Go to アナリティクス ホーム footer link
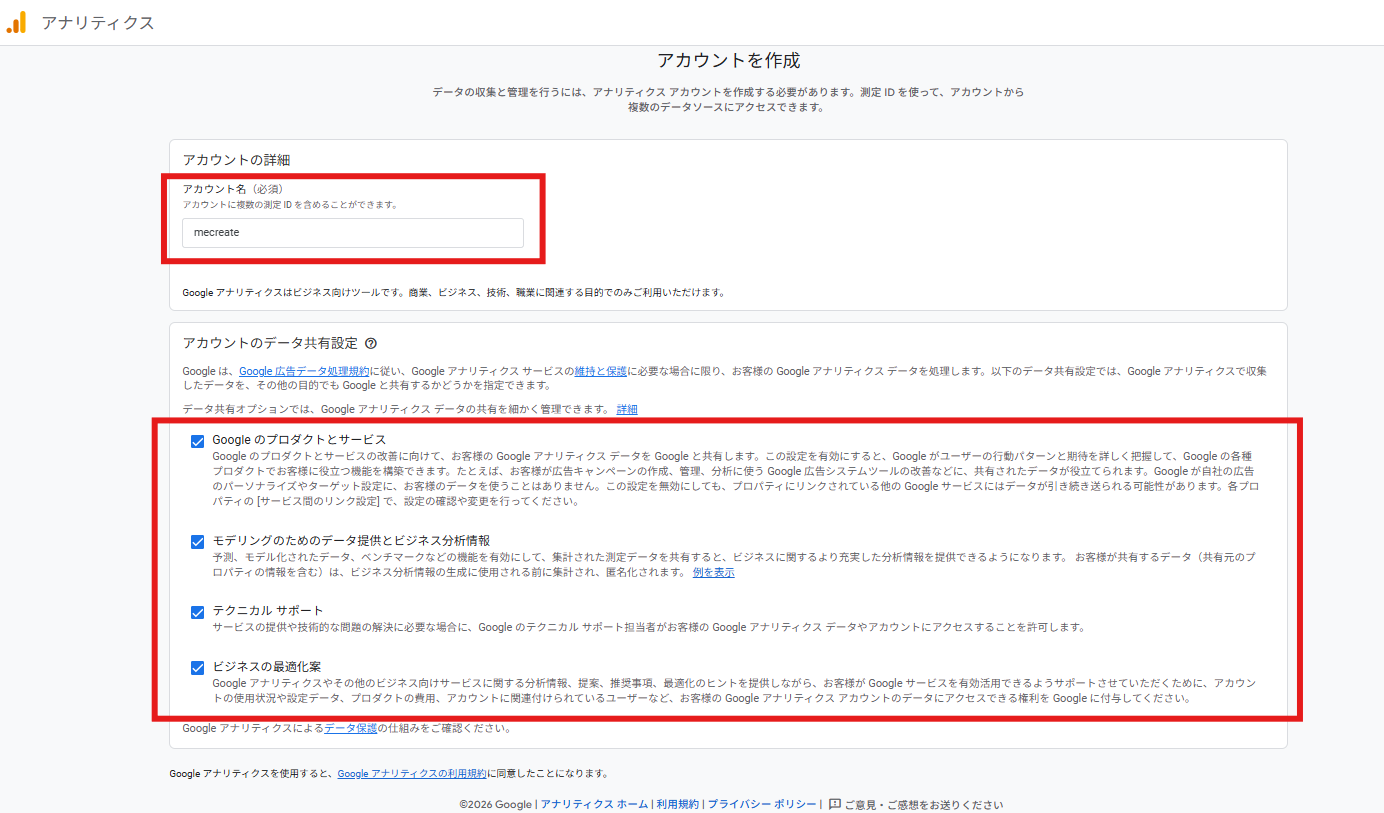Image resolution: width=1384 pixels, height=813 pixels. (594, 804)
